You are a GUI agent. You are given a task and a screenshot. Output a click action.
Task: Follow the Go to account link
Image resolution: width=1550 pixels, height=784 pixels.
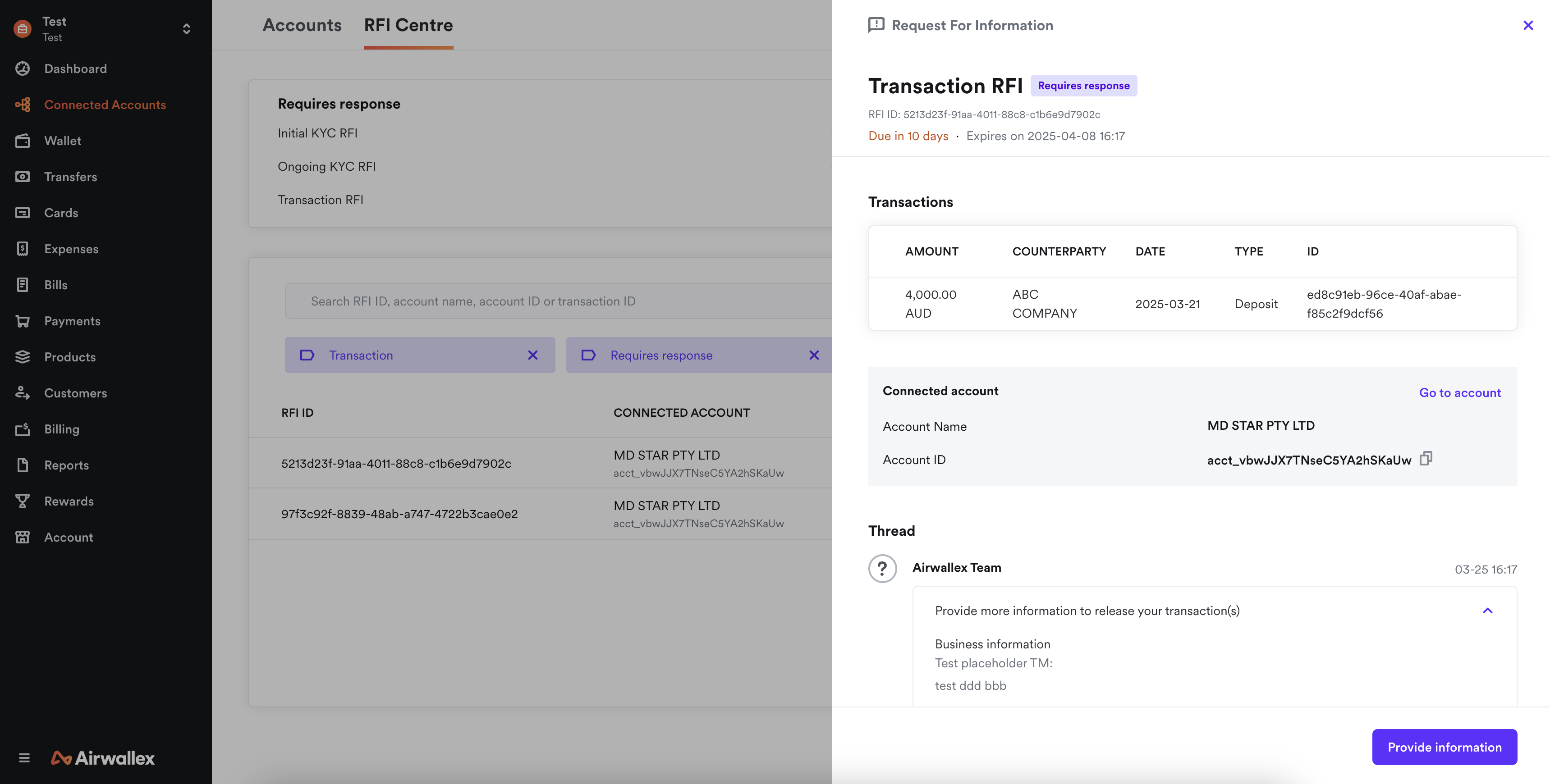point(1460,392)
